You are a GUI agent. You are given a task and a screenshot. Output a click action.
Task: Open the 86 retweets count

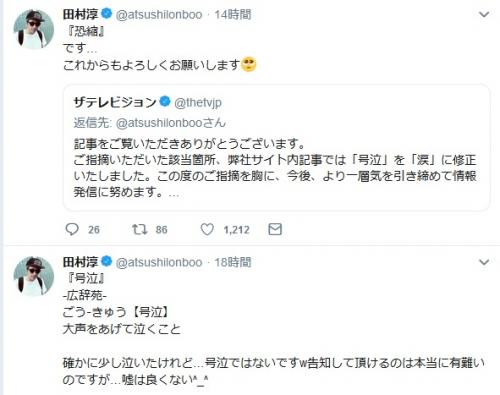161,230
